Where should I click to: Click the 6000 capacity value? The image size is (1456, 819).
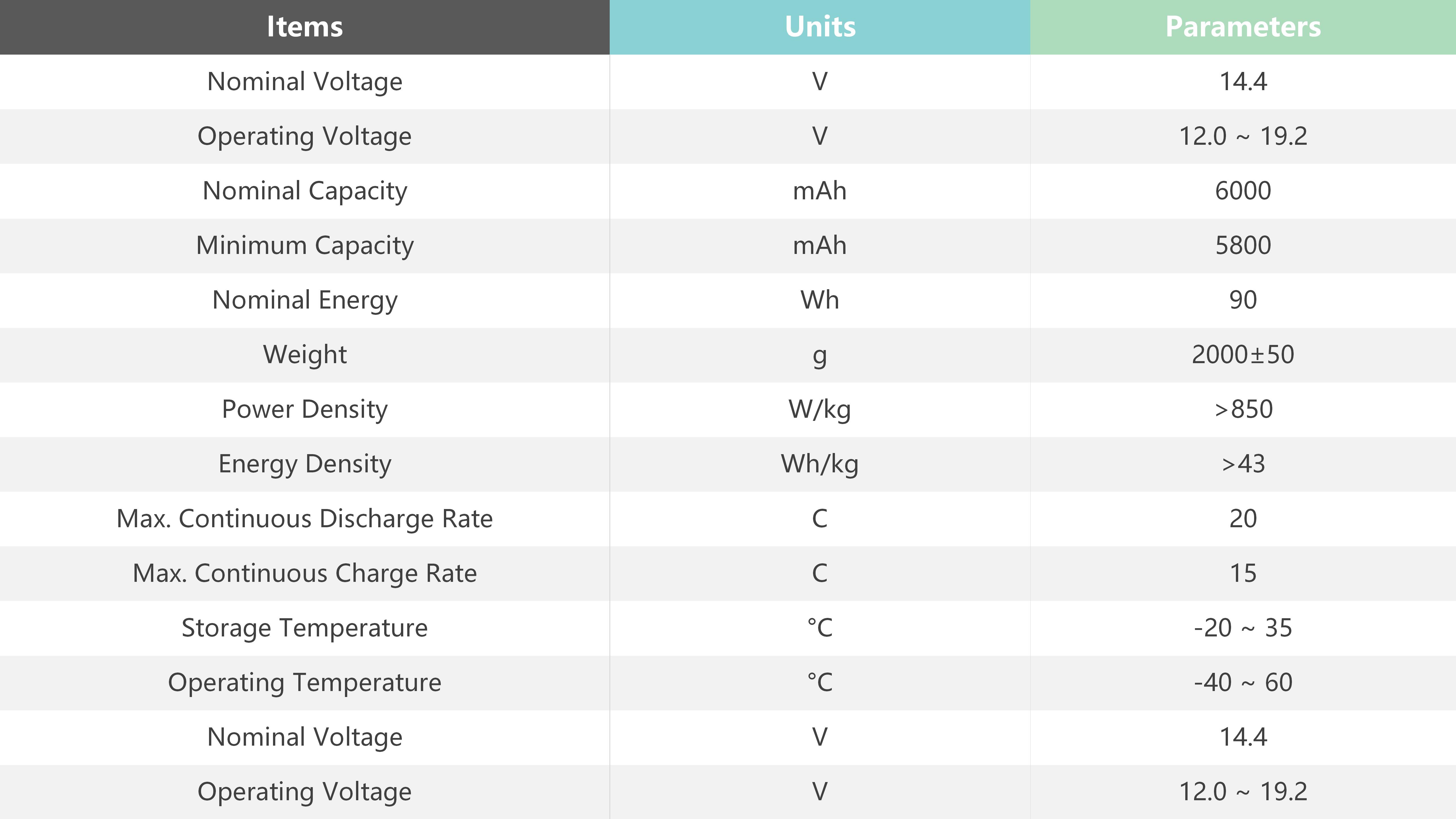coord(1243,191)
